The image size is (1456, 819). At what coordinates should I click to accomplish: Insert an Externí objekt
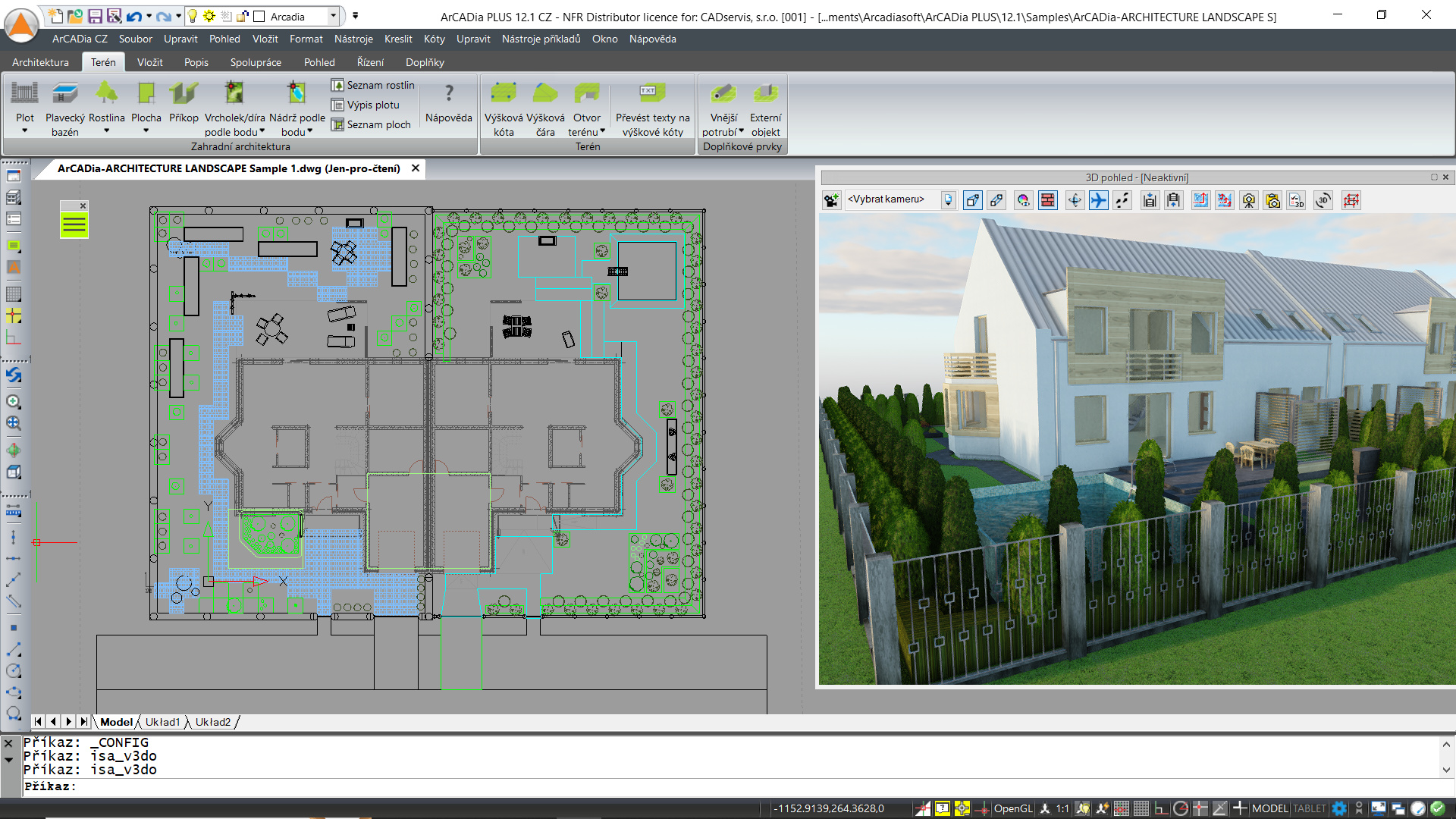point(765,108)
